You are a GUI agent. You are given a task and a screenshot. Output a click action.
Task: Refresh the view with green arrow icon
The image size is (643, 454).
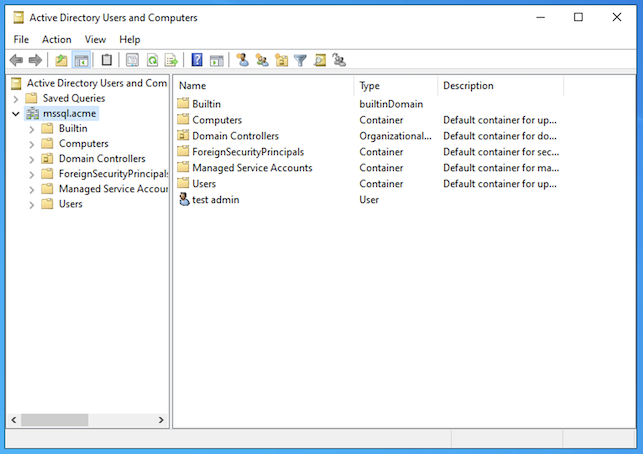(x=152, y=60)
